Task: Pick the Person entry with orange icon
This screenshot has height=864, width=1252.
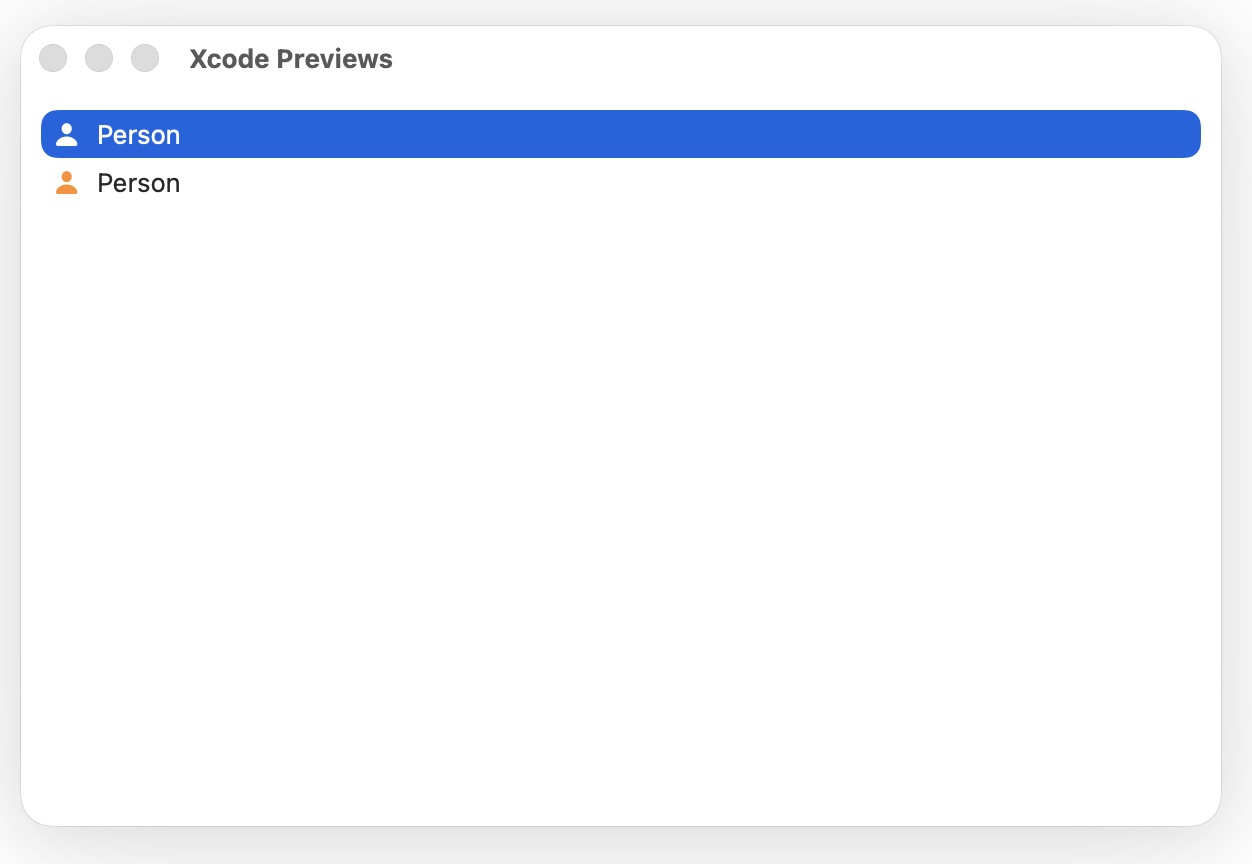Action: [x=138, y=183]
